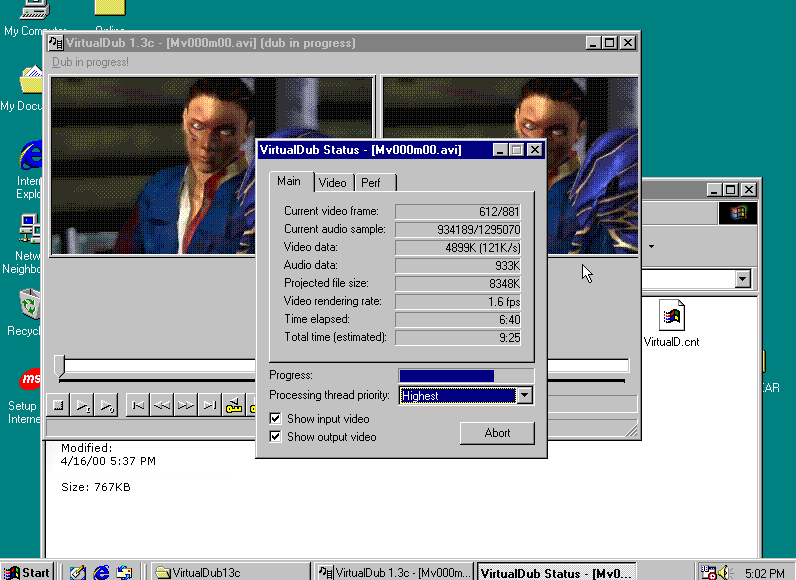Click the step forward double-arrow button
Viewport: 796px width, 580px height.
(186, 405)
